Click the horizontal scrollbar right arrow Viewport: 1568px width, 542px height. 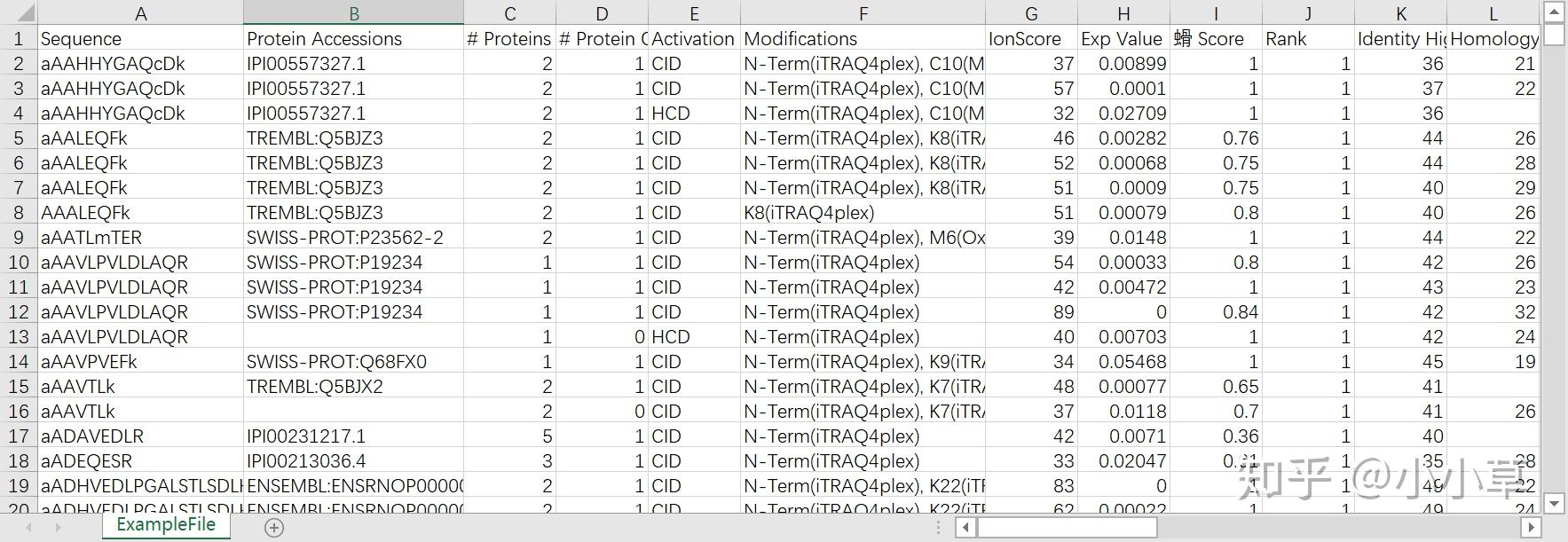click(1530, 528)
